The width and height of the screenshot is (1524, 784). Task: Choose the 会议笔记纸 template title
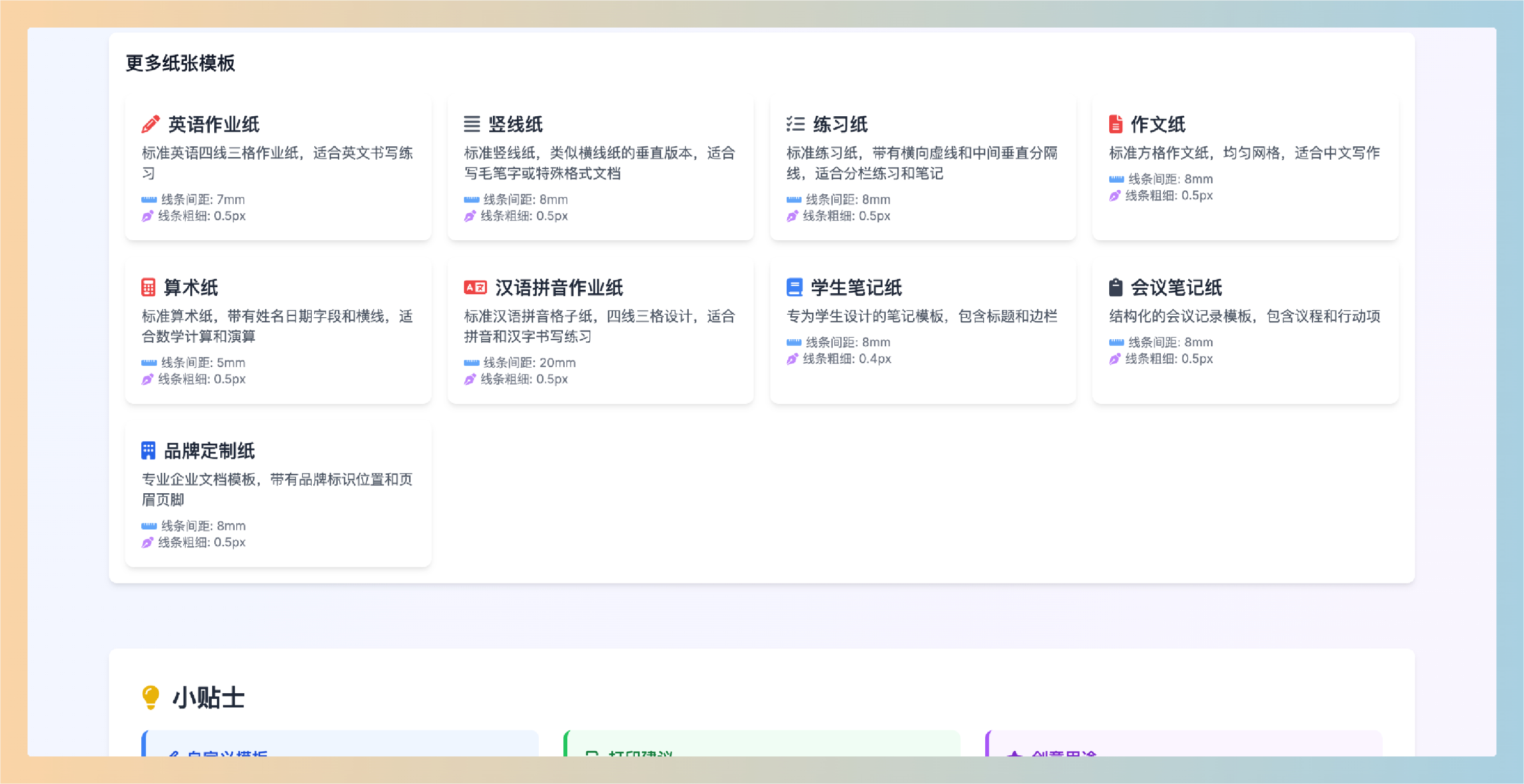(x=1176, y=287)
